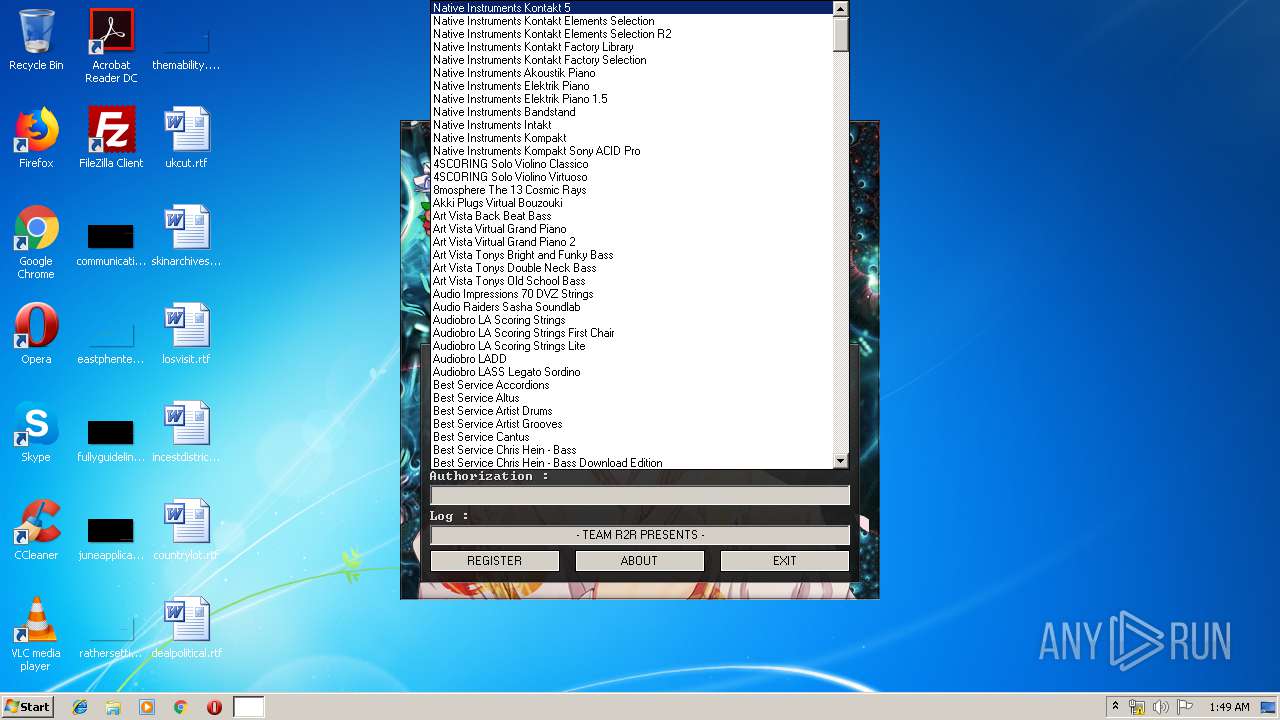This screenshot has height=720, width=1280.
Task: Open losvisit.rtf document icon
Action: (186, 334)
